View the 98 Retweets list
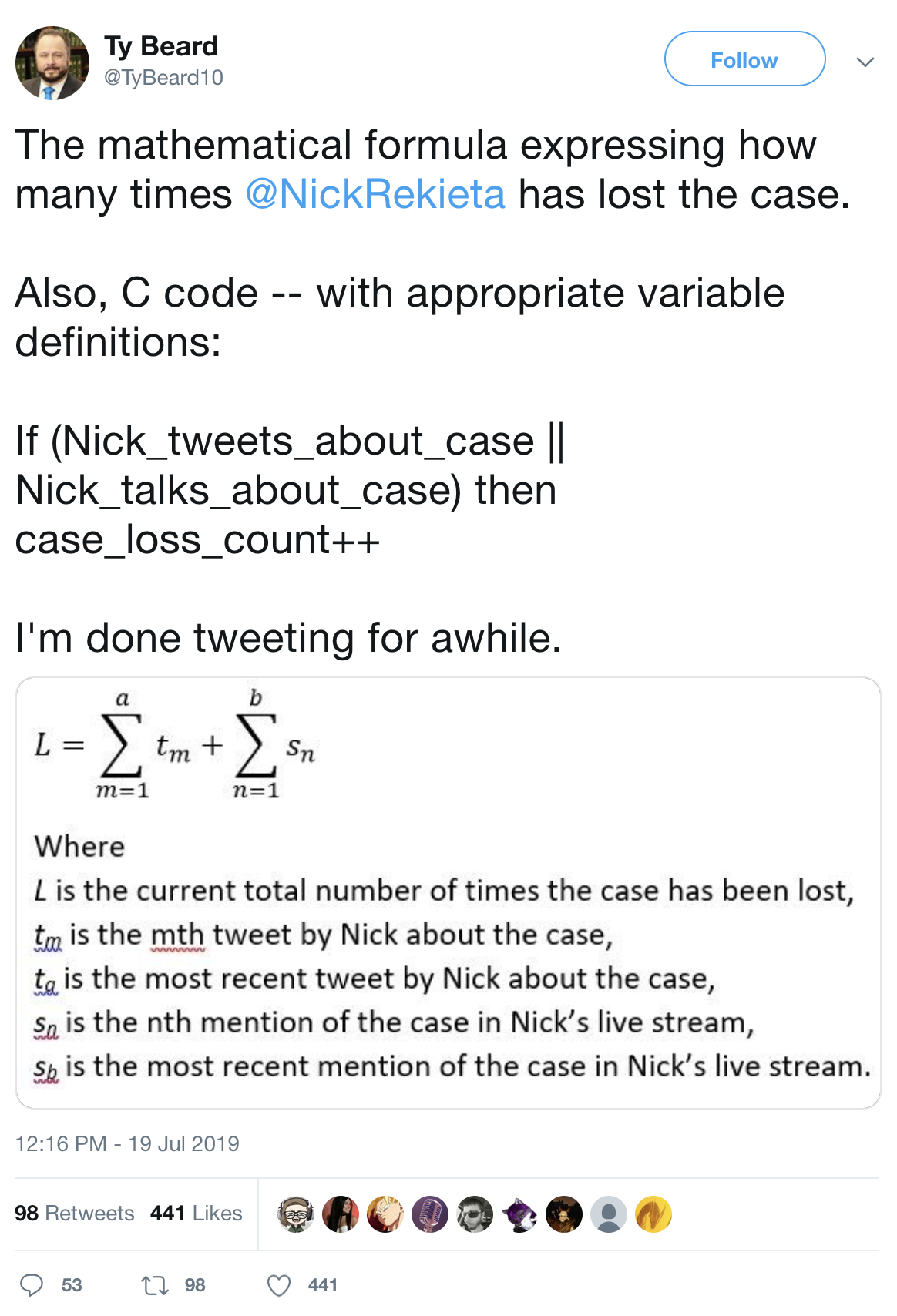 coord(74,1213)
